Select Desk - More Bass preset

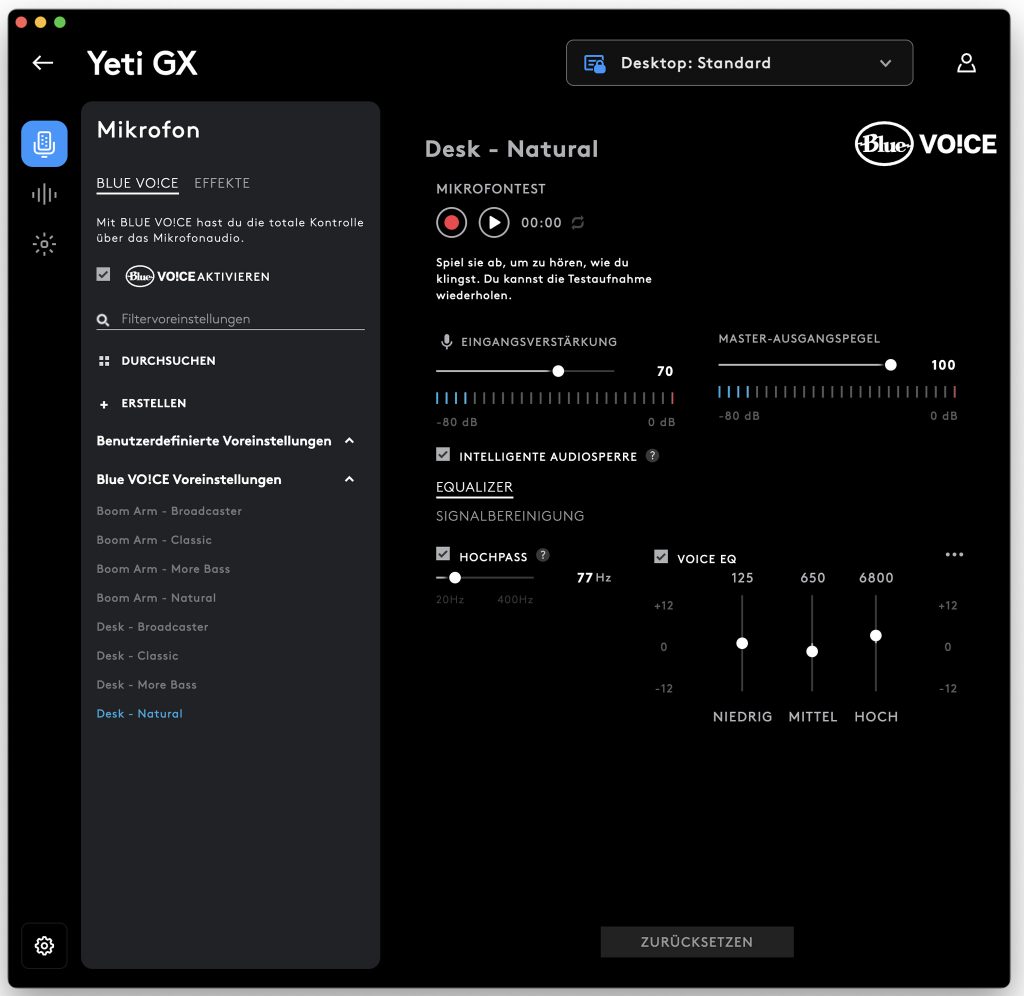[x=146, y=684]
